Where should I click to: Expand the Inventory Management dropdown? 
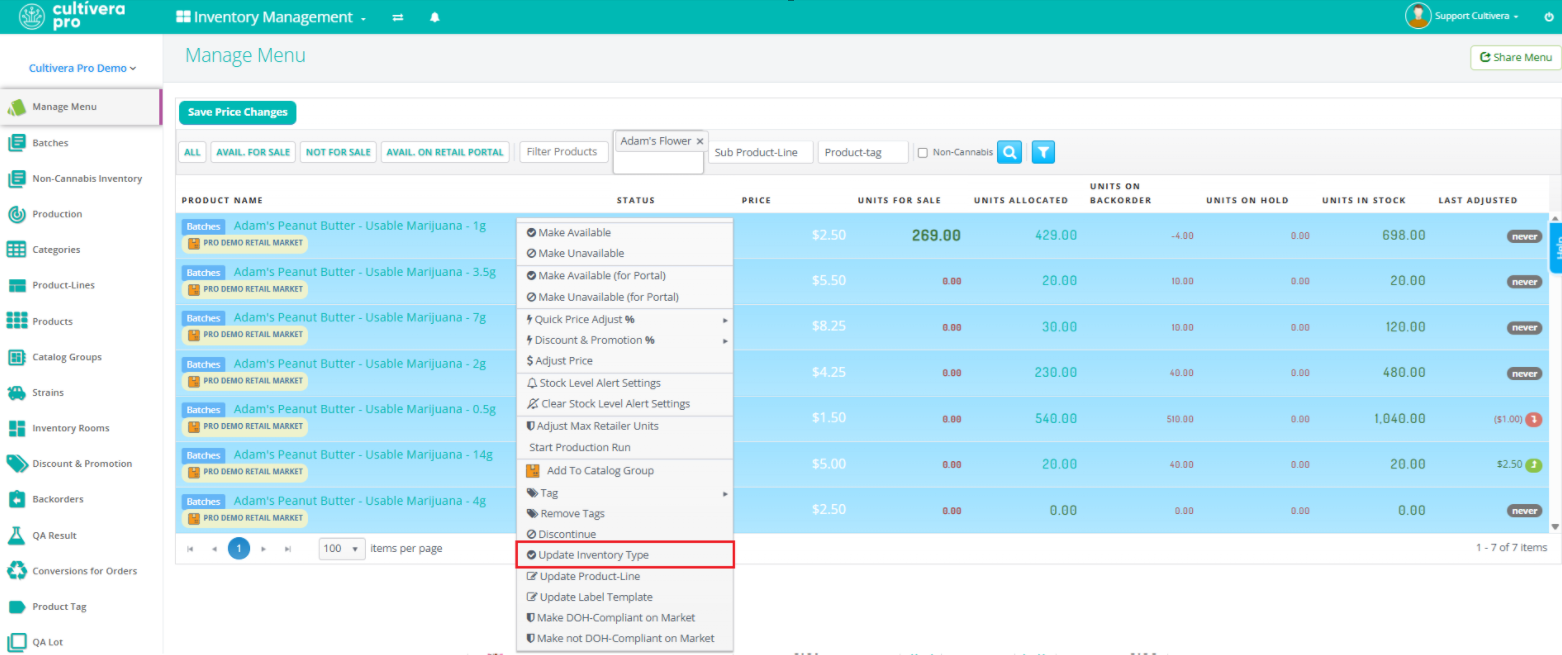(272, 17)
